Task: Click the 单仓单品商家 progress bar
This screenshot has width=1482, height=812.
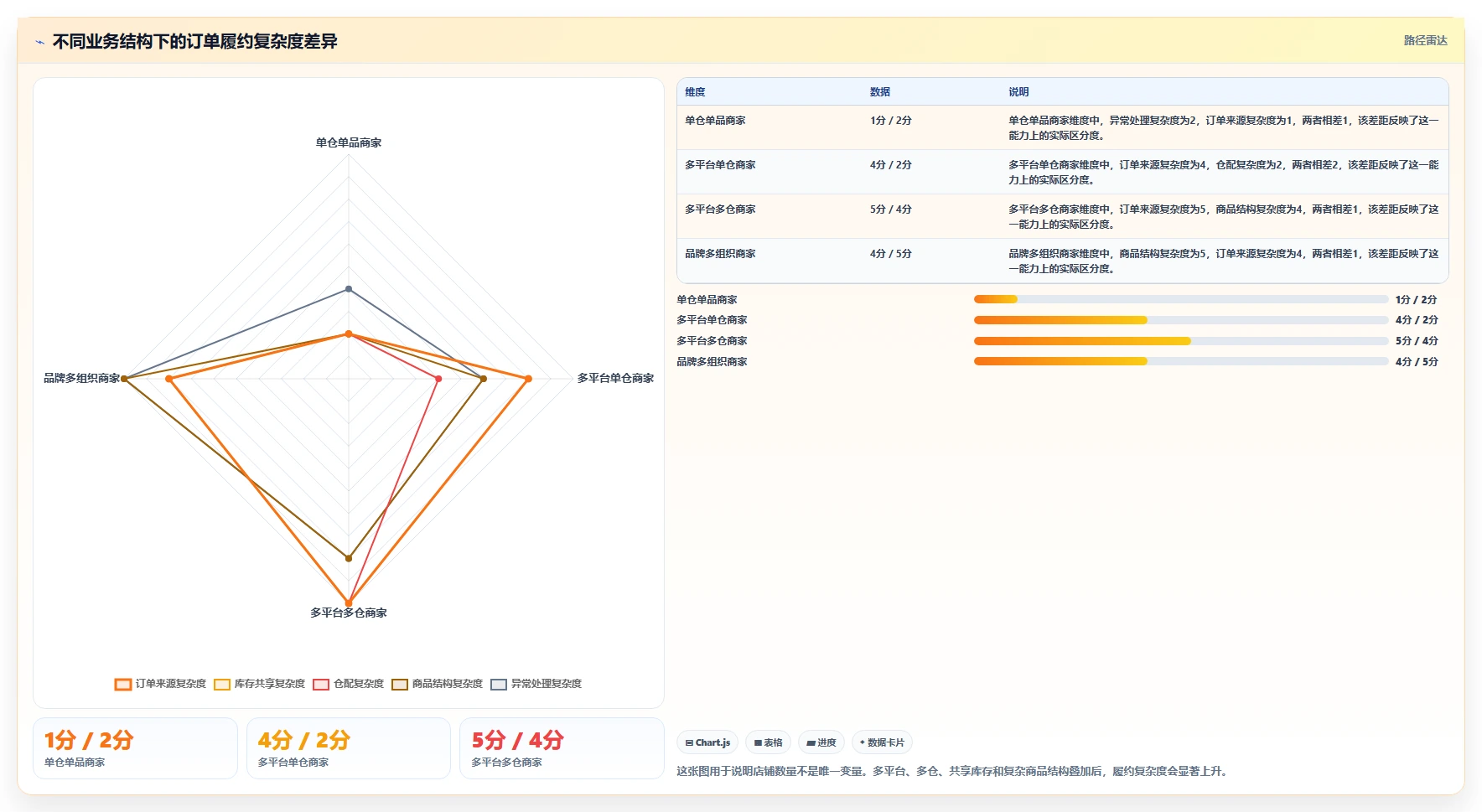Action: (1181, 299)
